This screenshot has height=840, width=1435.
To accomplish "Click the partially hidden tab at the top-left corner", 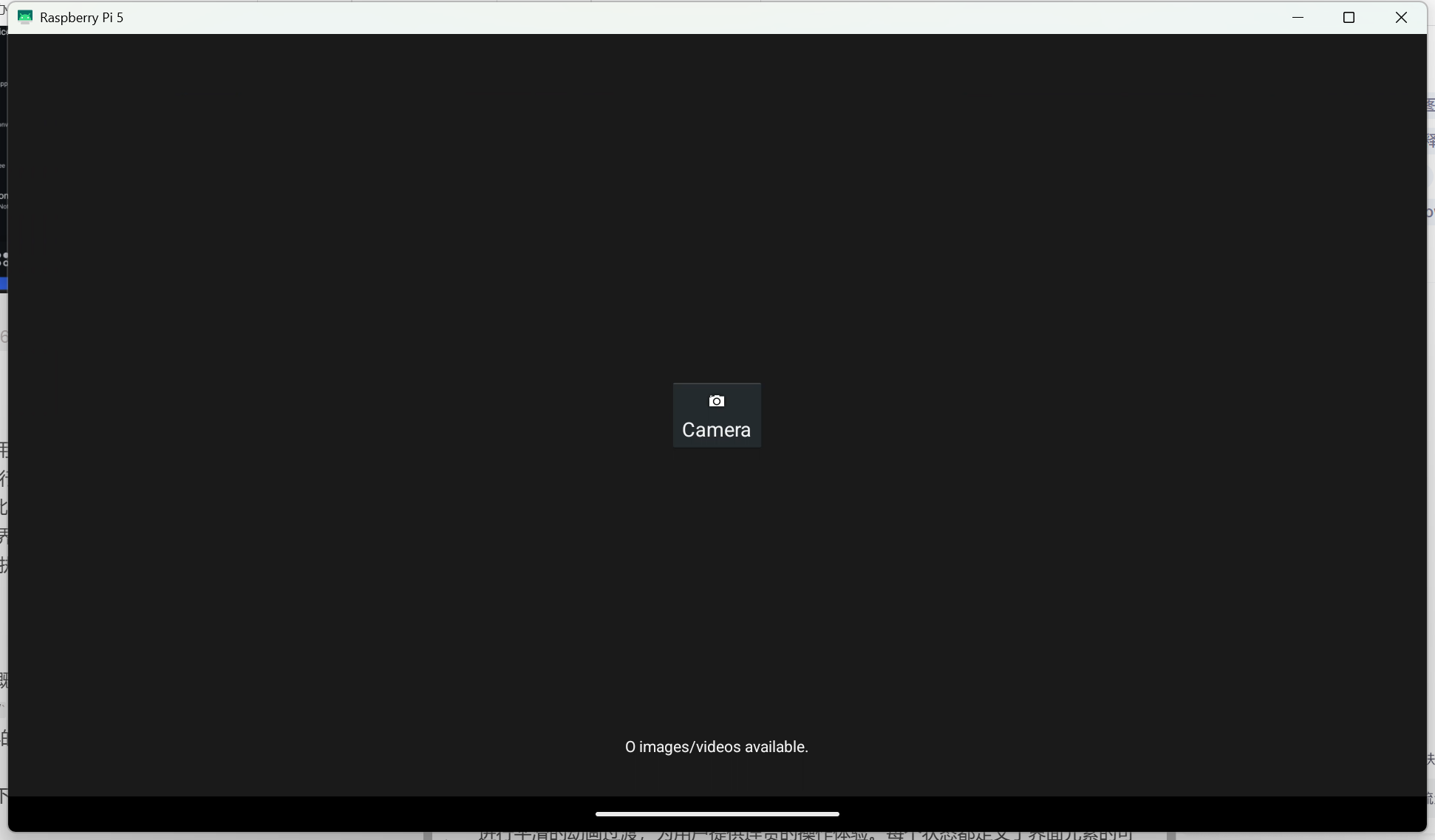I will point(3,10).
